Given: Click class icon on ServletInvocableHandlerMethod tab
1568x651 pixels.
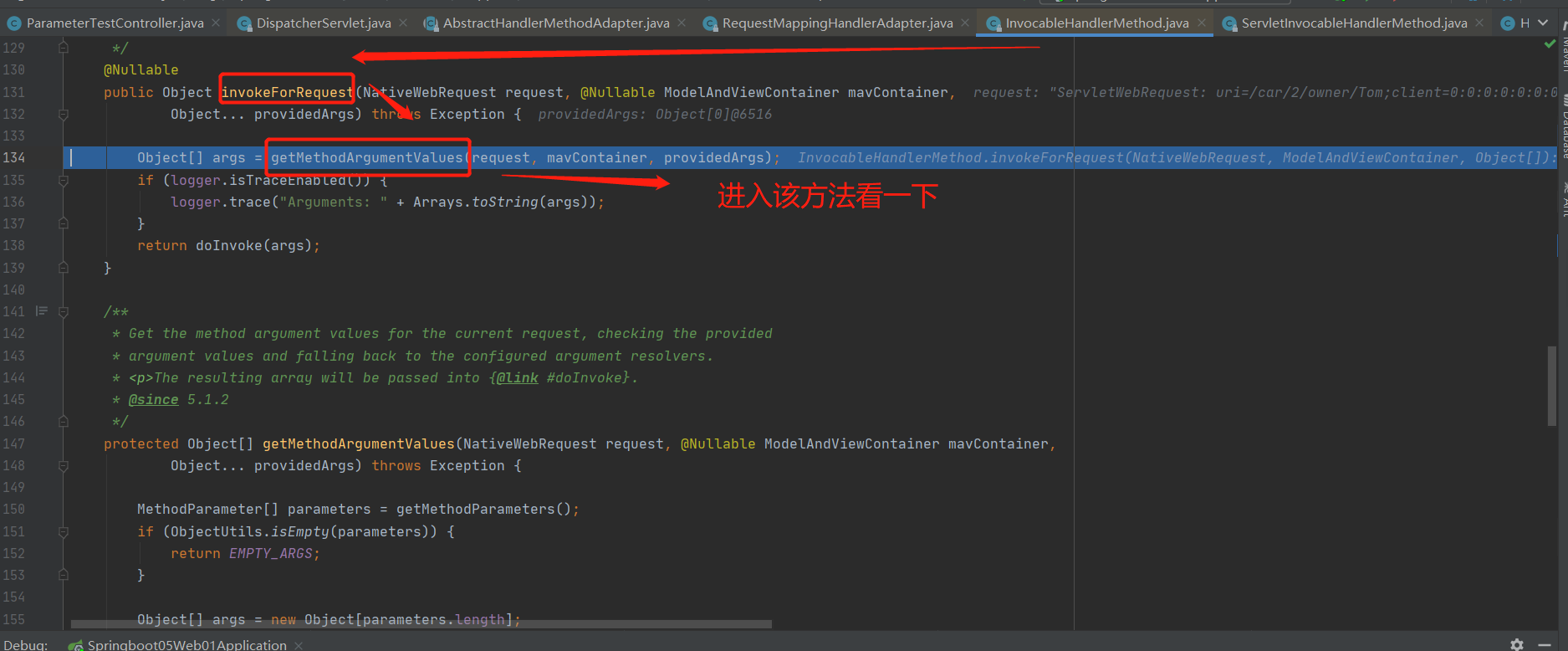Looking at the screenshot, I should (x=1229, y=23).
